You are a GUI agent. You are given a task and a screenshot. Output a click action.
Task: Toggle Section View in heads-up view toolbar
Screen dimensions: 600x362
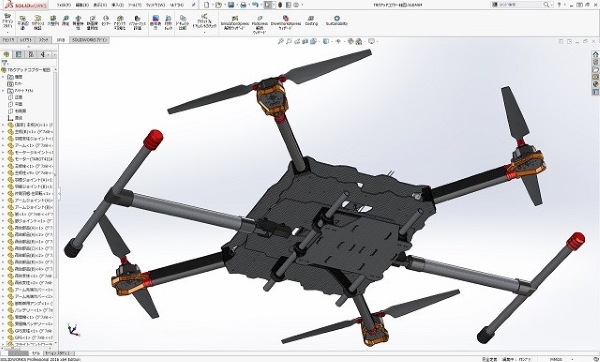click(305, 41)
